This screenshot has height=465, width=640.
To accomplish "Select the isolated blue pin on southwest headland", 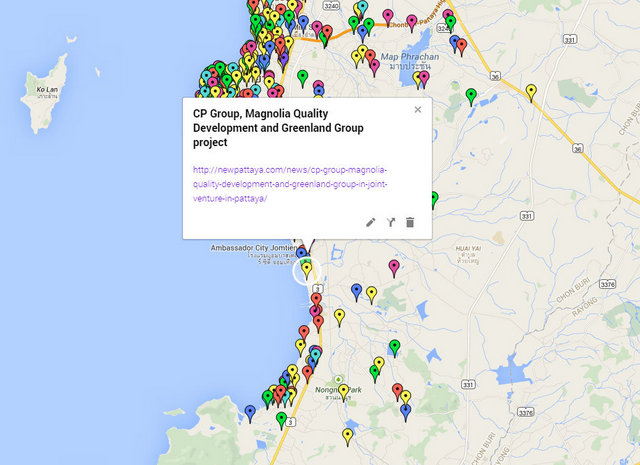I will 250,413.
